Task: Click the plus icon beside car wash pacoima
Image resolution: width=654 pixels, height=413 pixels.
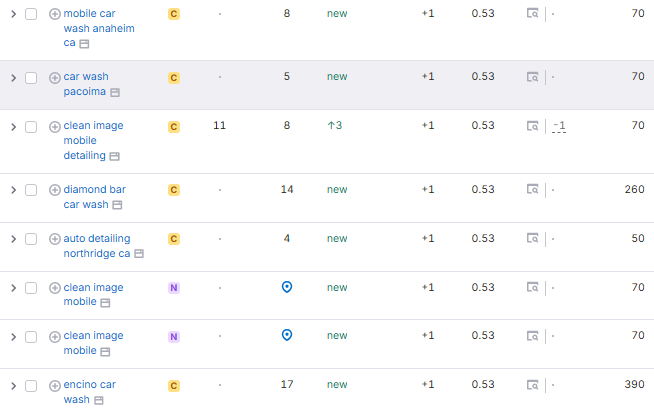Action: (x=55, y=77)
